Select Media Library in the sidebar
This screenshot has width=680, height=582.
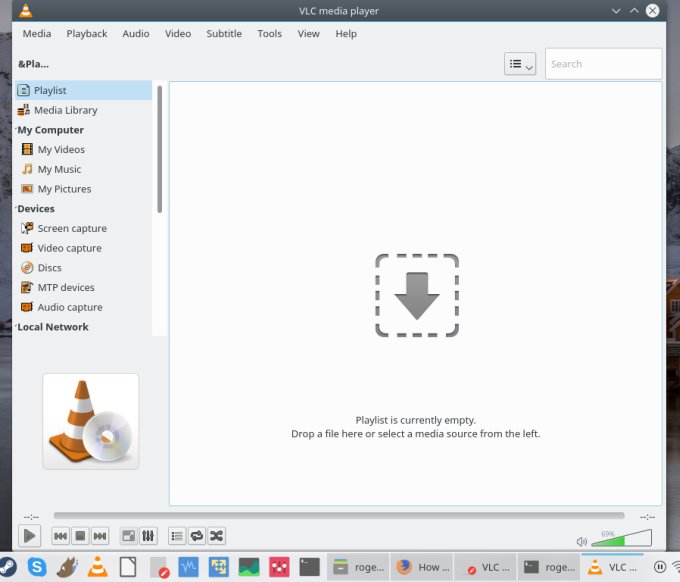(65, 110)
